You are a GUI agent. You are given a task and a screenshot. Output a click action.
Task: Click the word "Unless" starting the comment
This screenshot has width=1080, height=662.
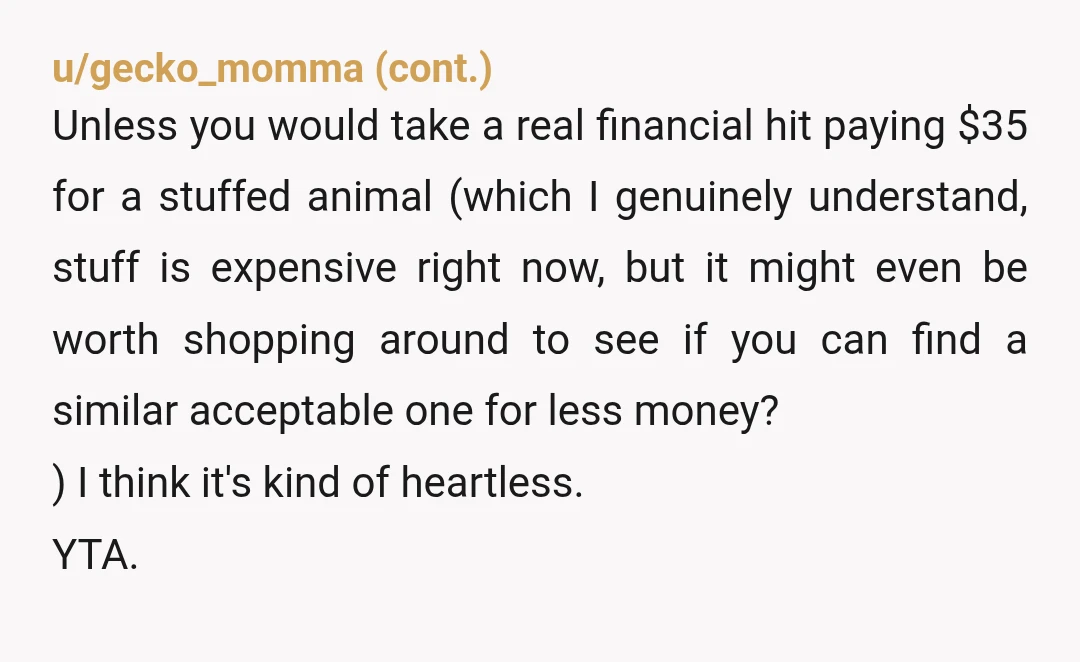114,126
